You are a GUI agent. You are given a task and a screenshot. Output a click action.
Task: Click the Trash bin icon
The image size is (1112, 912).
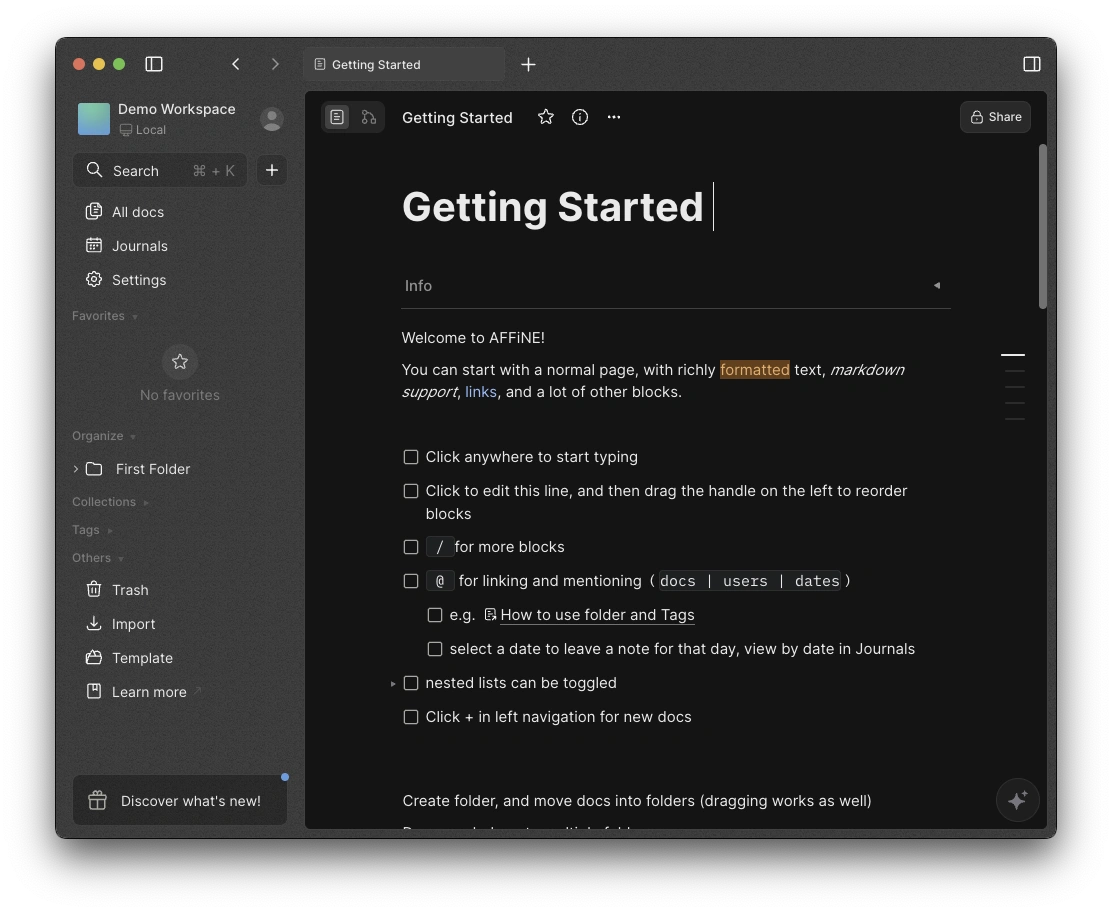[94, 589]
